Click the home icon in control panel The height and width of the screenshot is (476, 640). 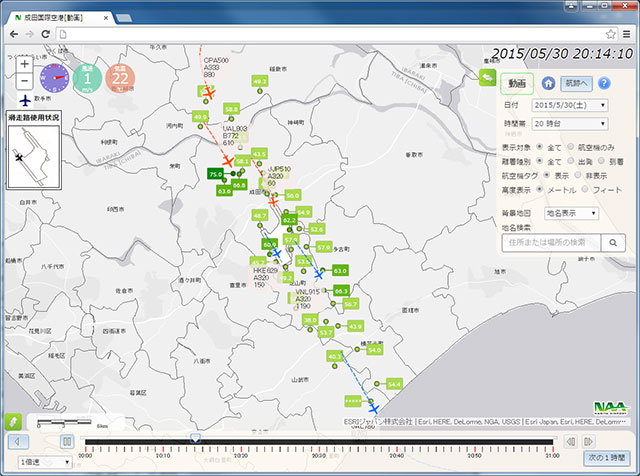tap(547, 83)
